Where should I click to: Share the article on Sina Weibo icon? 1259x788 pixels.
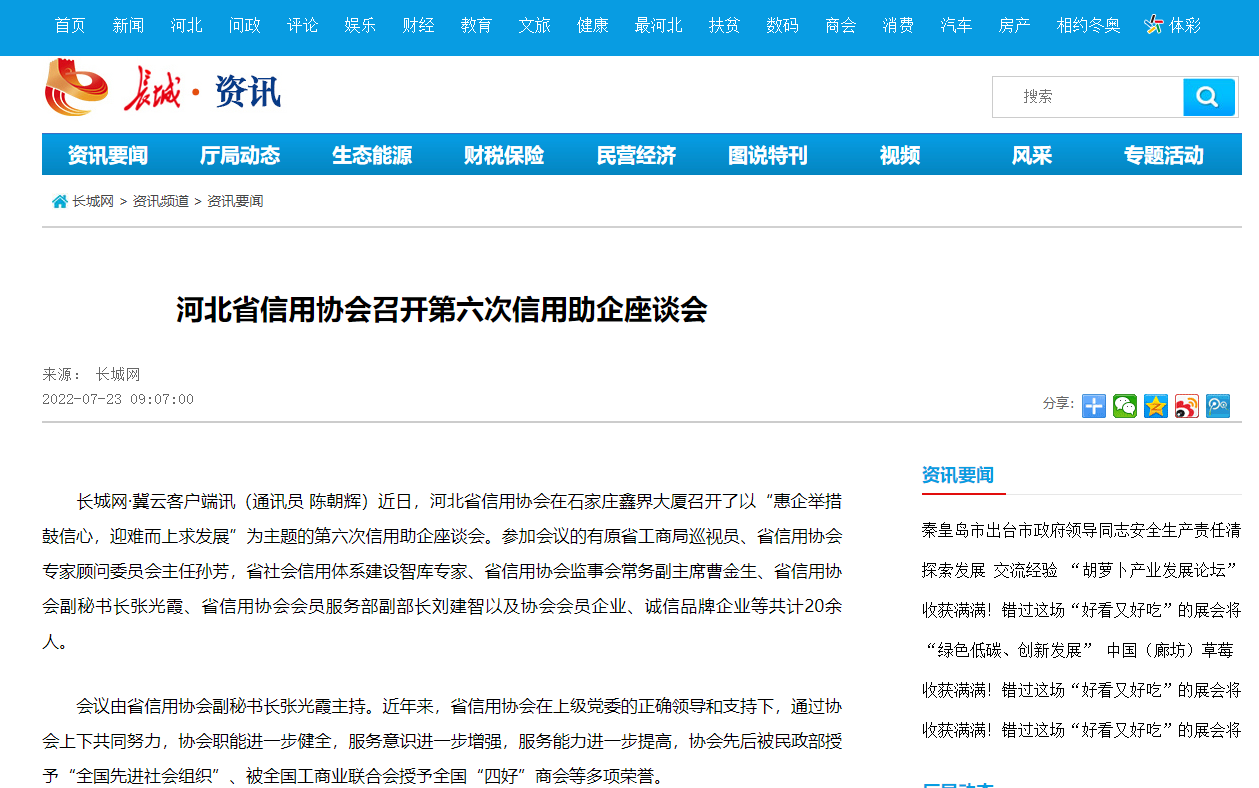[1187, 405]
